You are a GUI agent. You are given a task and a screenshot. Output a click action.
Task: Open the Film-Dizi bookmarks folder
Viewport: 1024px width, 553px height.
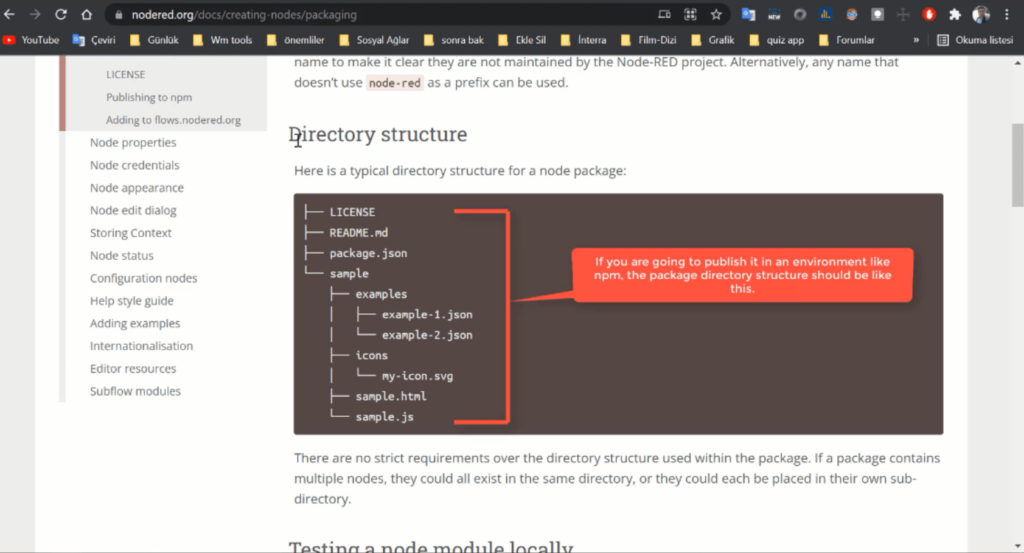(648, 40)
